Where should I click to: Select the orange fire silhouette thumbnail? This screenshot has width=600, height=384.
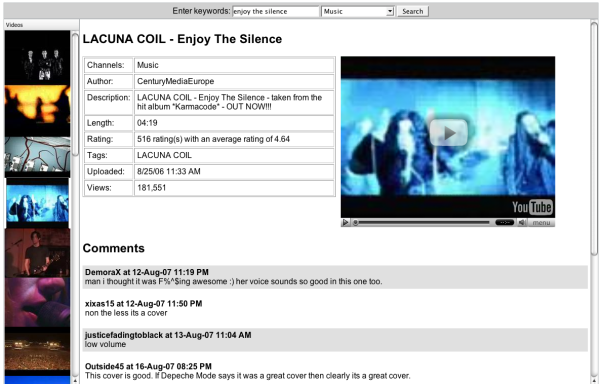pyautogui.click(x=38, y=110)
